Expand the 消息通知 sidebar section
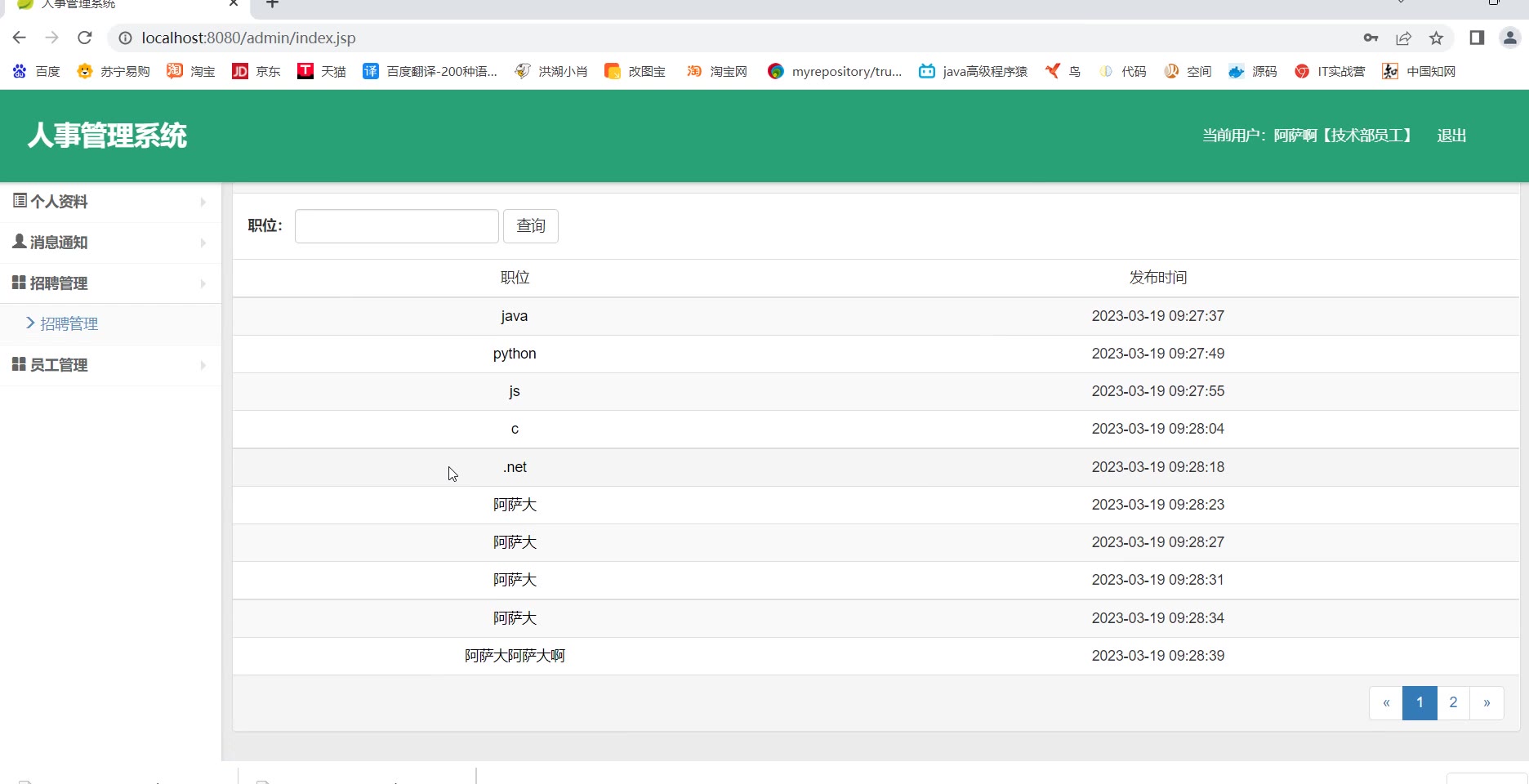 110,243
